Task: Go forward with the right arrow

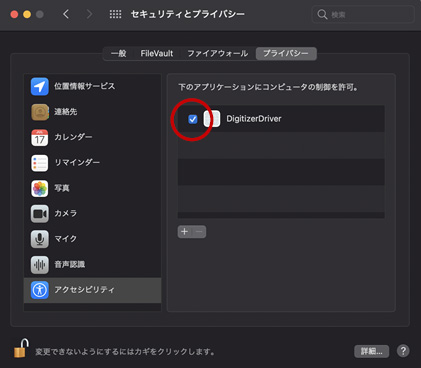Action: click(x=89, y=14)
